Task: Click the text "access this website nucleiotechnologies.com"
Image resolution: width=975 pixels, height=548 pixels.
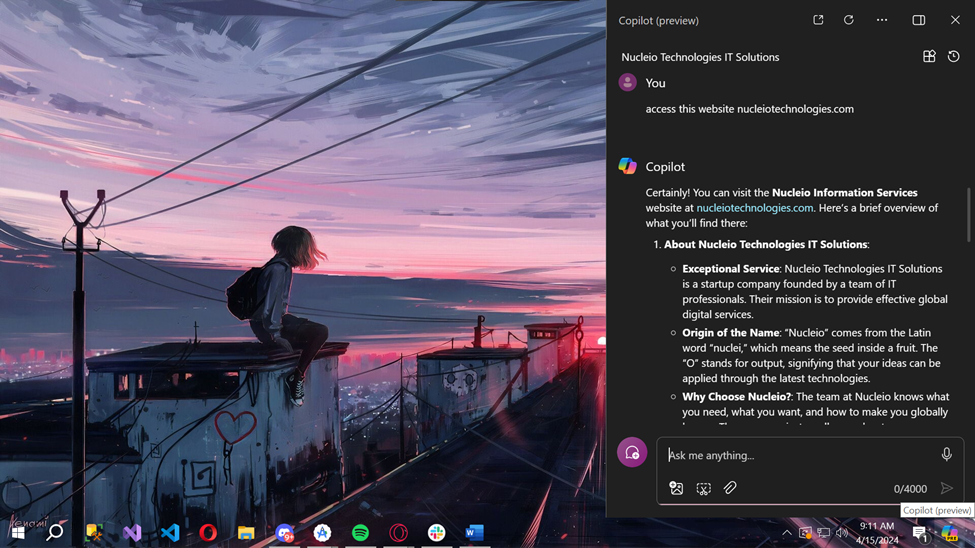Action: coord(749,109)
